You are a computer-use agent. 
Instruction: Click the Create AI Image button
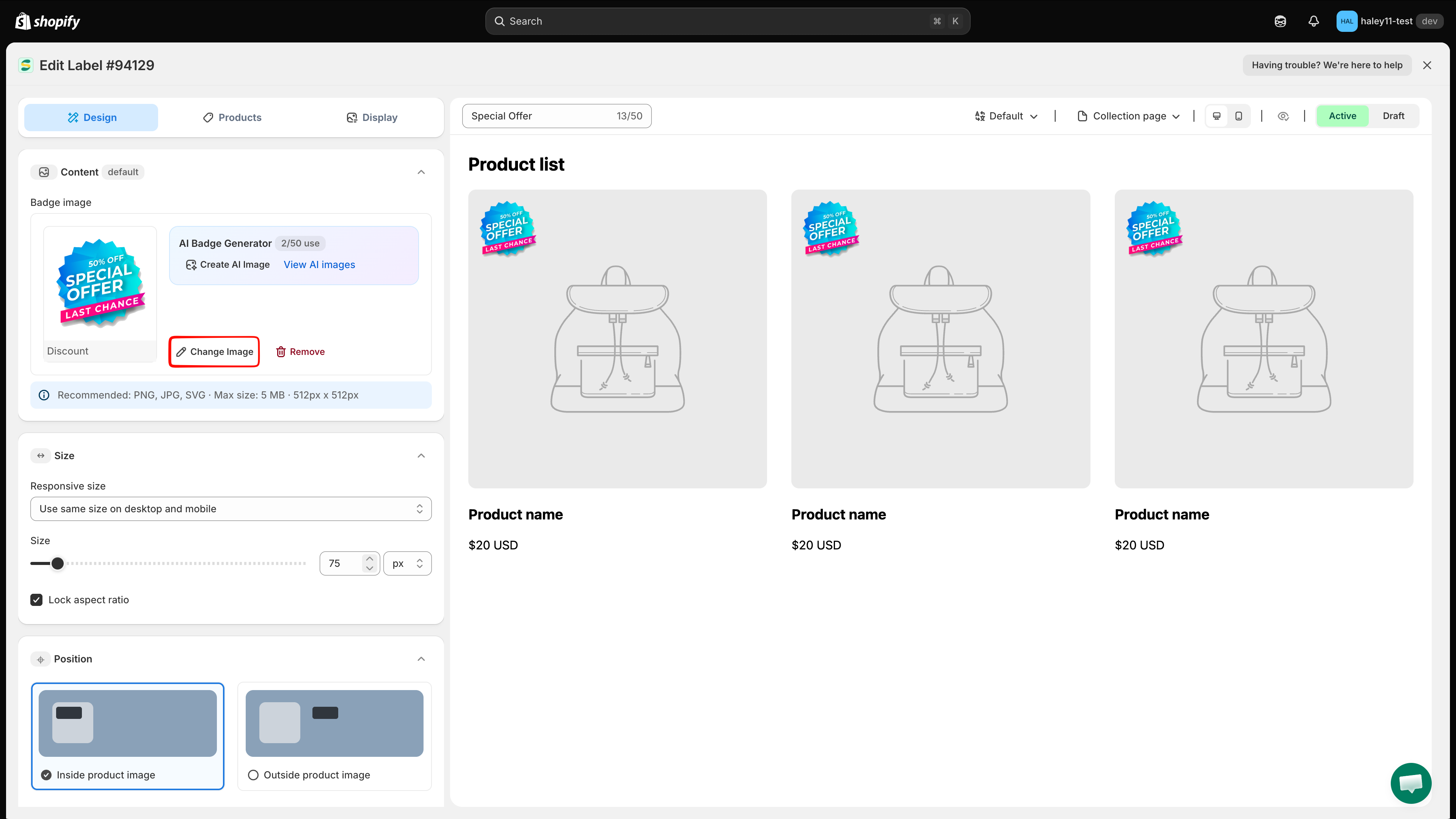tap(228, 265)
